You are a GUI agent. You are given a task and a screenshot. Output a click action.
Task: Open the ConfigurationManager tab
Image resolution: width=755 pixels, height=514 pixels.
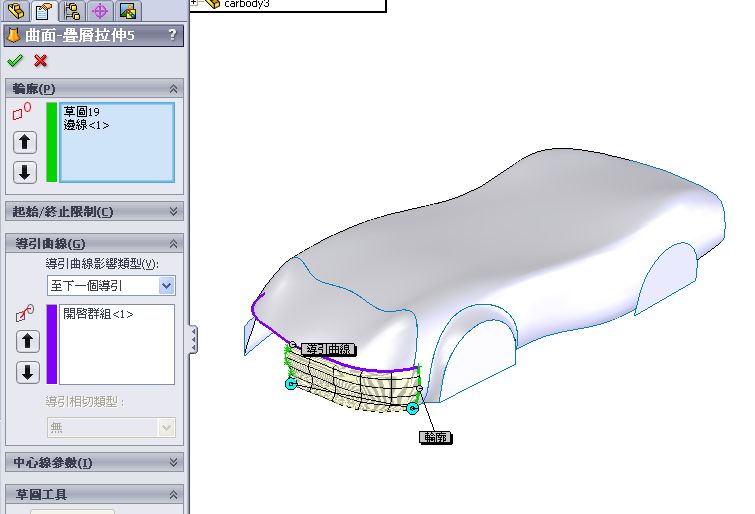[x=72, y=10]
